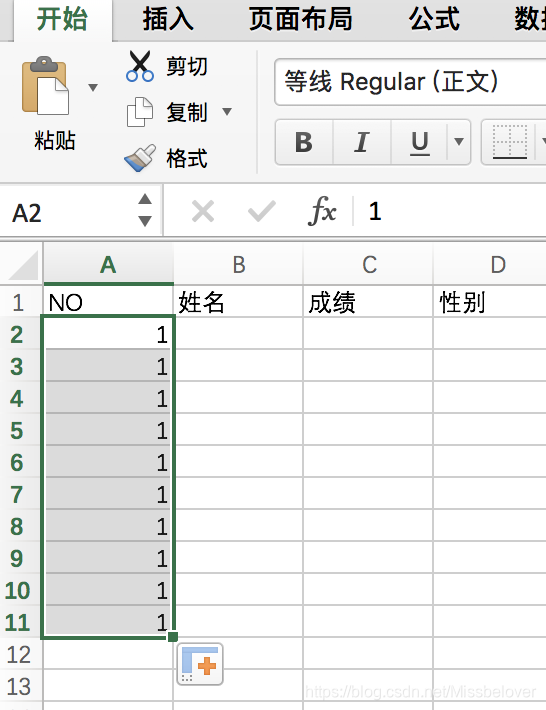
Task: Click the 格式 label
Action: pyautogui.click(x=187, y=158)
